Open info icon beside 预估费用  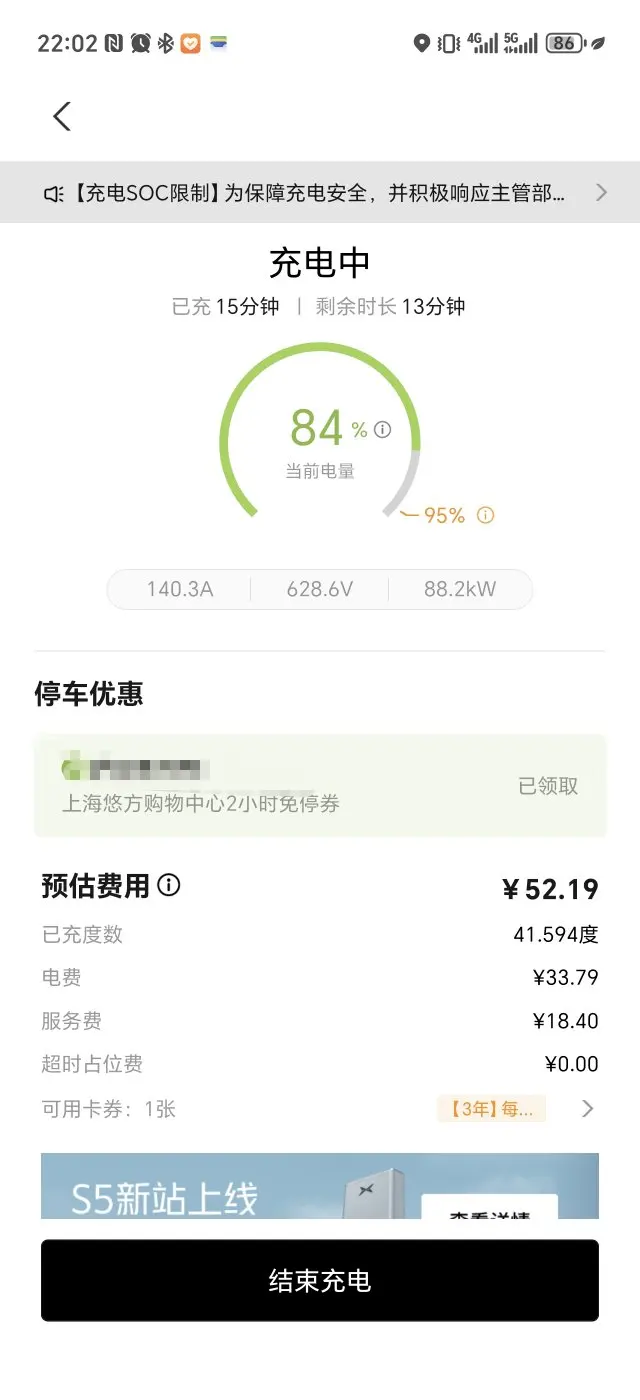[x=169, y=885]
